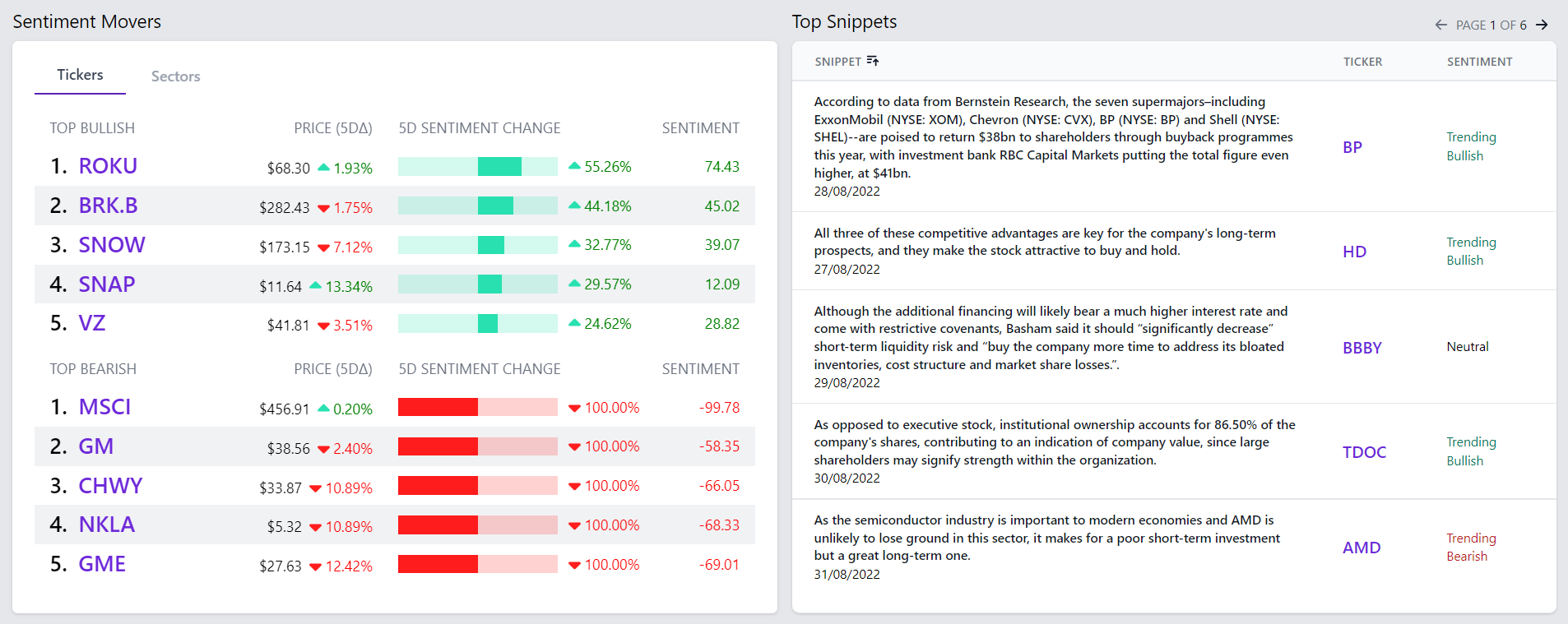1568x624 pixels.
Task: Click ROKU sentiment value 74.43
Action: [722, 167]
